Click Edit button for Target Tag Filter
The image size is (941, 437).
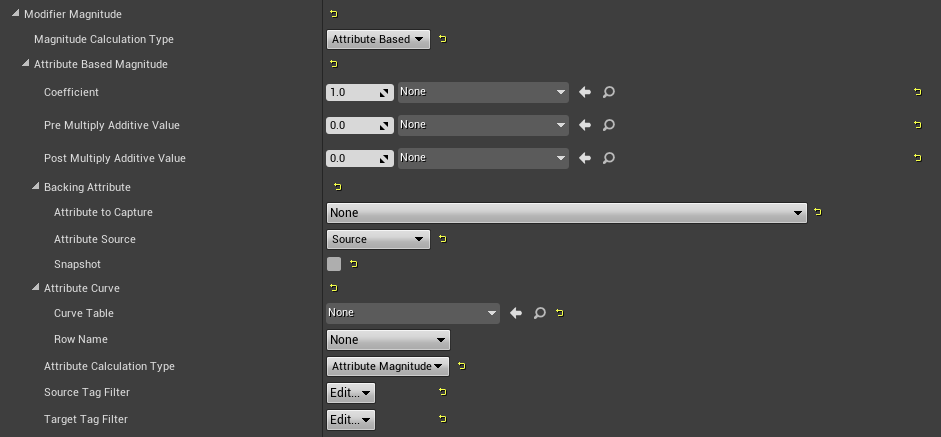tap(350, 420)
